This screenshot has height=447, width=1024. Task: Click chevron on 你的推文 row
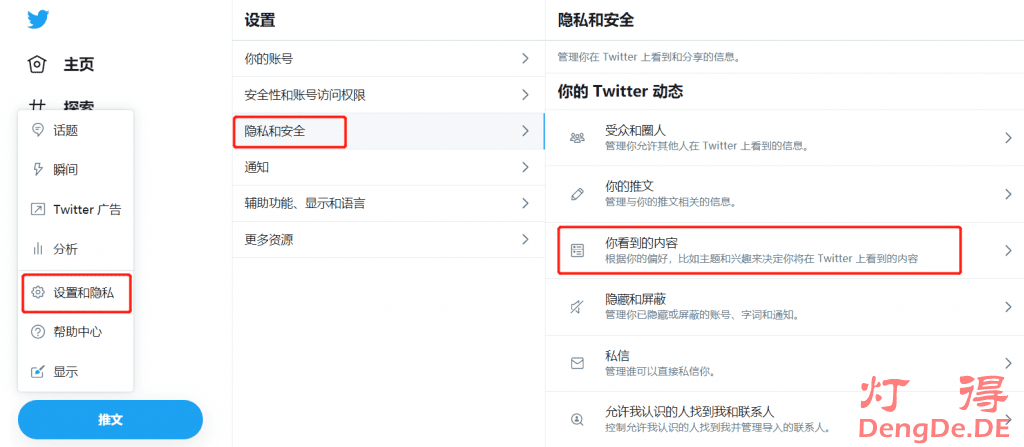1009,194
